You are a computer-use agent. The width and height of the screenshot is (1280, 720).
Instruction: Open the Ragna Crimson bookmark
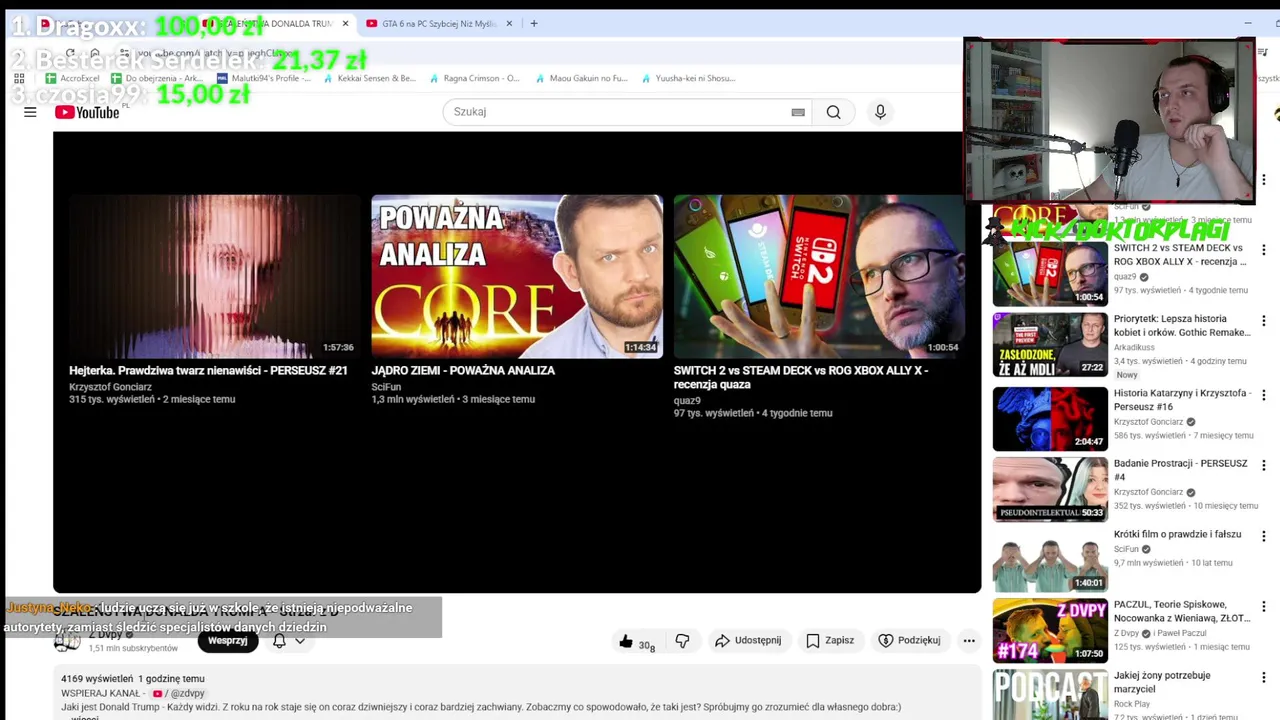[x=474, y=78]
